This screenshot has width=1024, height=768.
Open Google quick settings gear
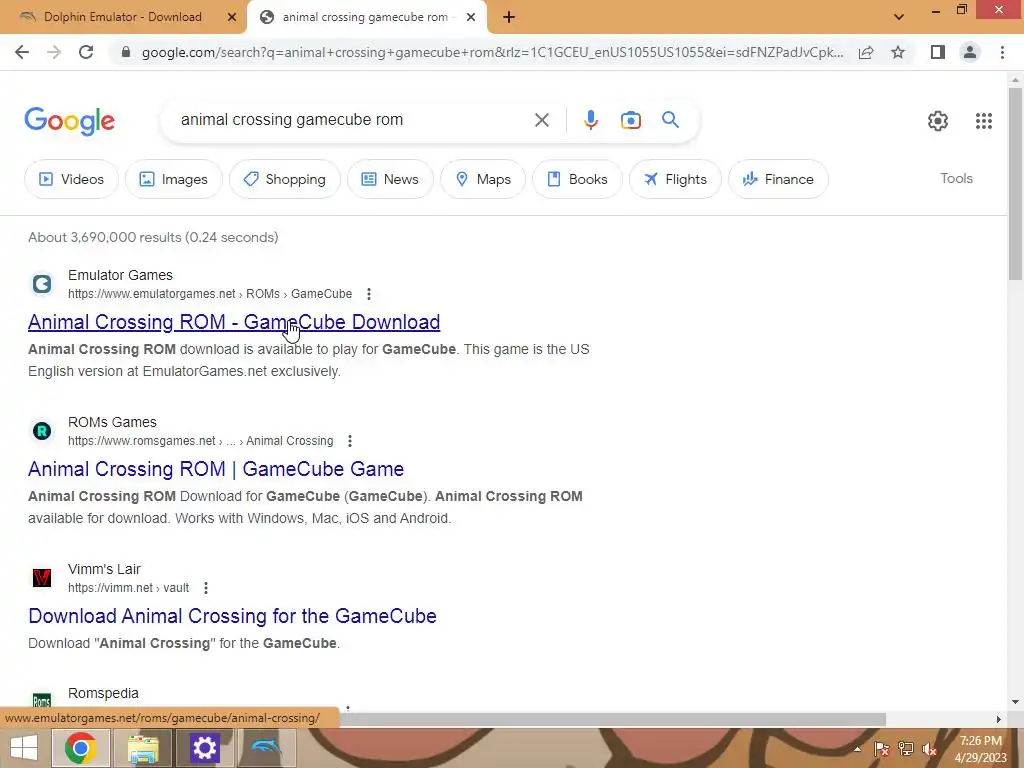tap(938, 121)
